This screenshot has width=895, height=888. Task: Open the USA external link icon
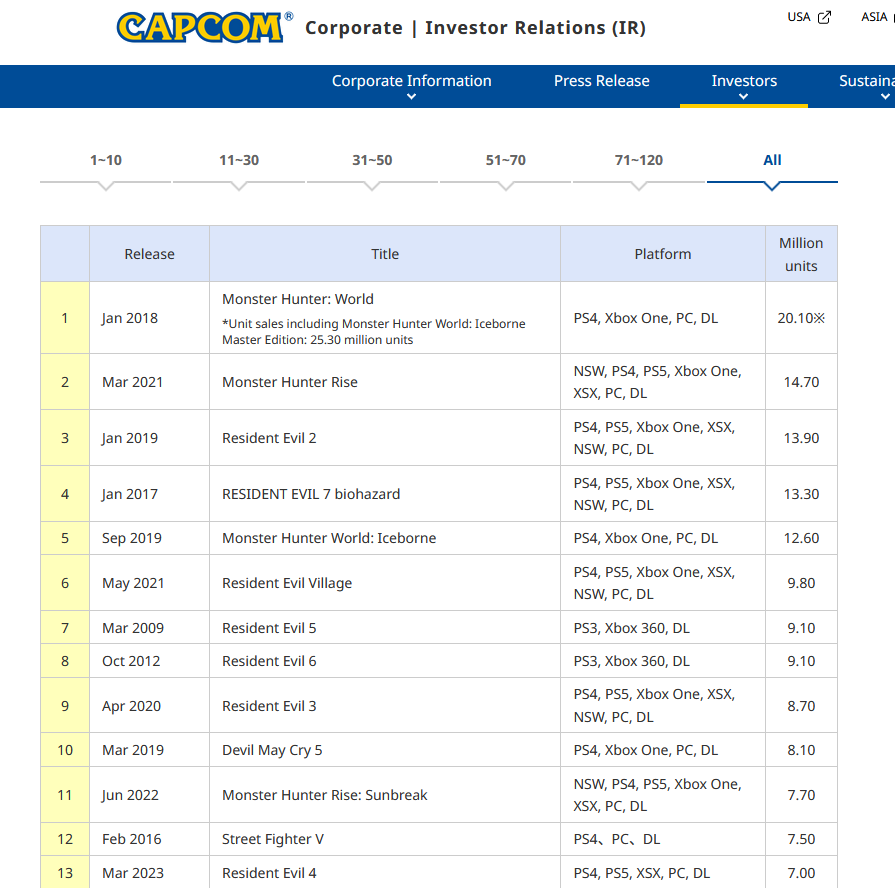pyautogui.click(x=824, y=18)
